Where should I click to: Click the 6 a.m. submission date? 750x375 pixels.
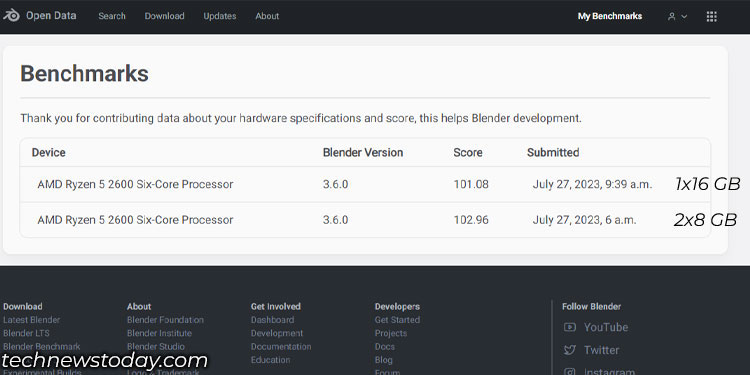pos(585,220)
